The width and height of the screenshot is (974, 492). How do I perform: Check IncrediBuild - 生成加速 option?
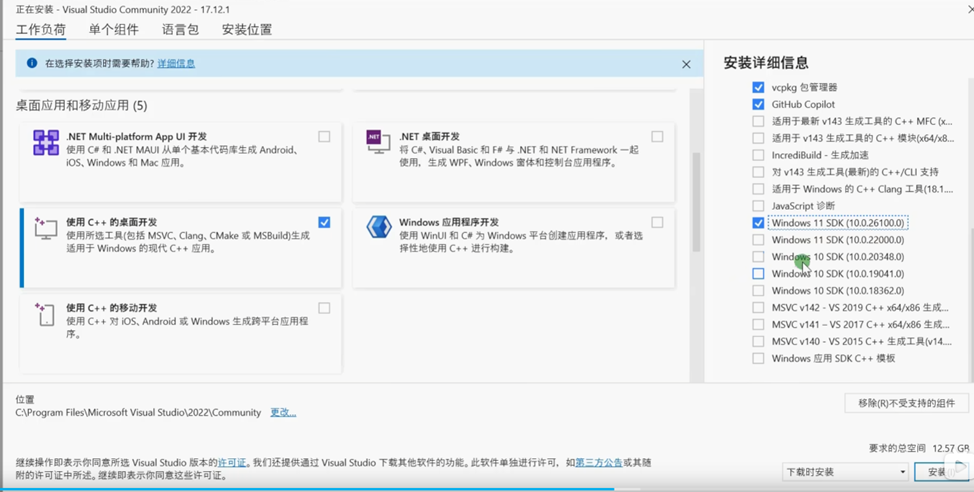758,155
